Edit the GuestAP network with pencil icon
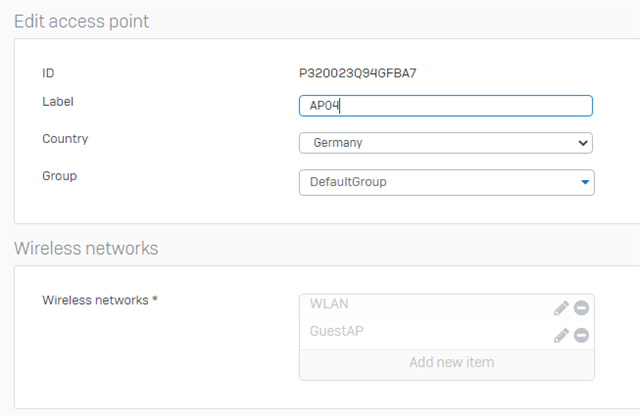The image size is (640, 416). pos(561,335)
